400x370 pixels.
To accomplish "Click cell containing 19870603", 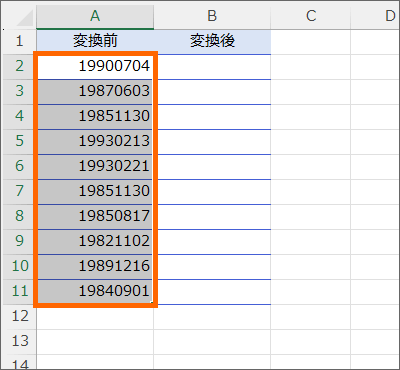I will point(95,92).
